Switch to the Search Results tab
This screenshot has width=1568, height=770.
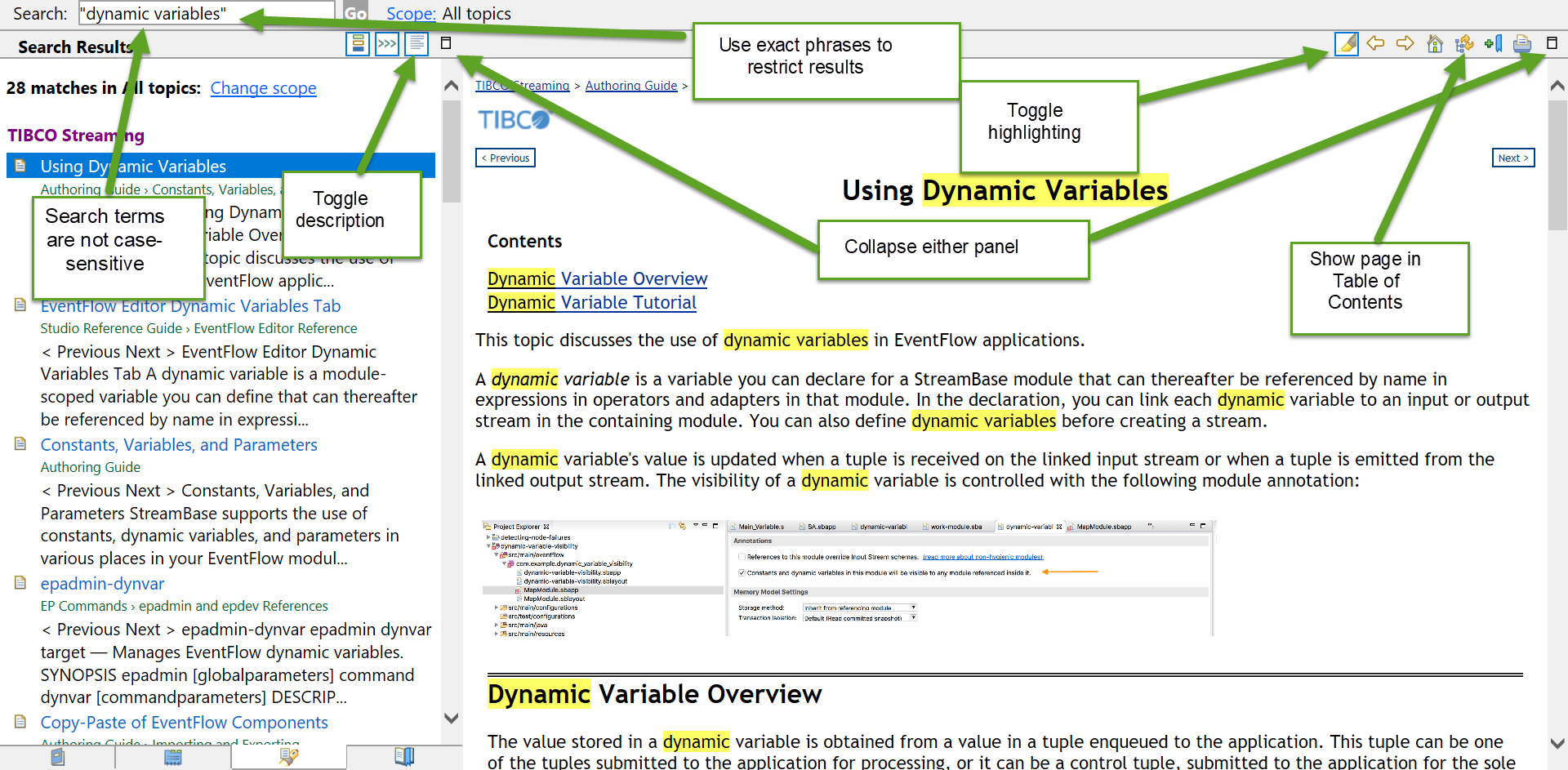288,758
